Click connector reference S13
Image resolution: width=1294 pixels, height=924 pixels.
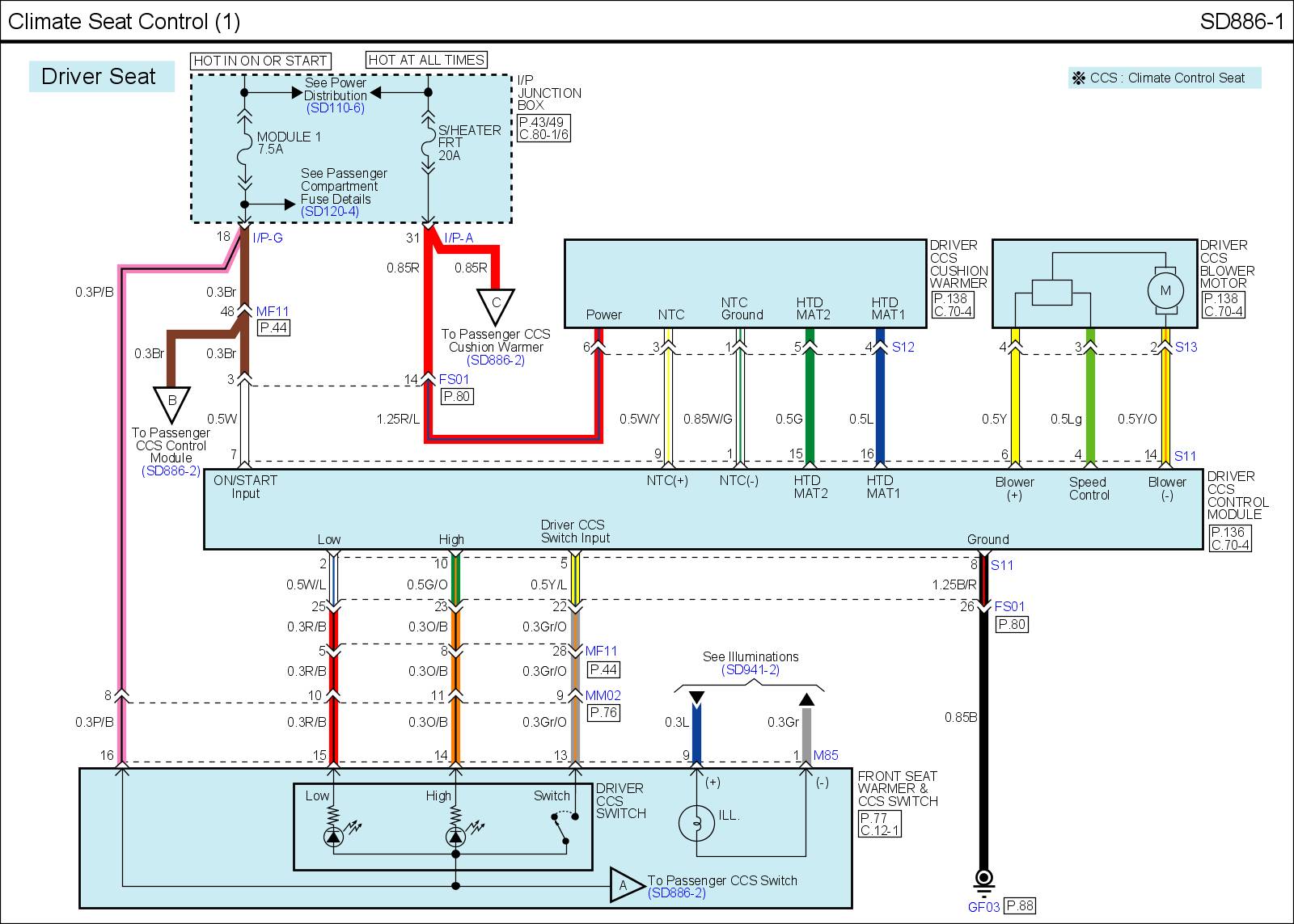click(1186, 347)
